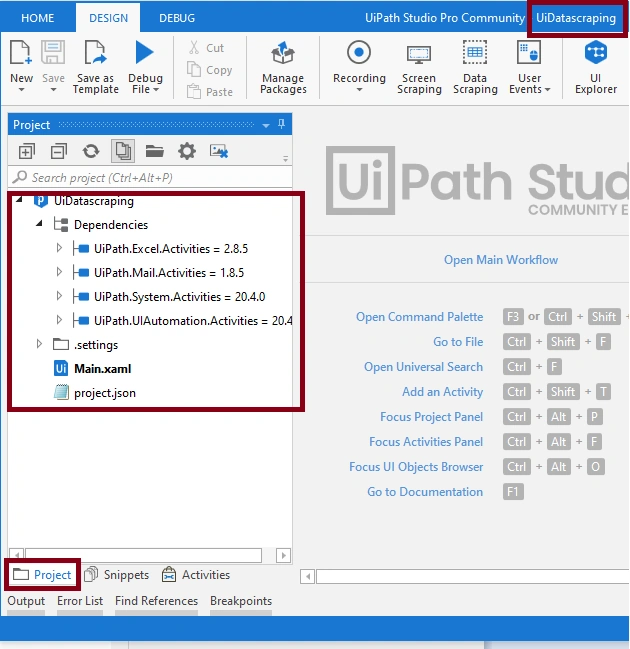Select Main.xaml in project tree

coord(103,368)
